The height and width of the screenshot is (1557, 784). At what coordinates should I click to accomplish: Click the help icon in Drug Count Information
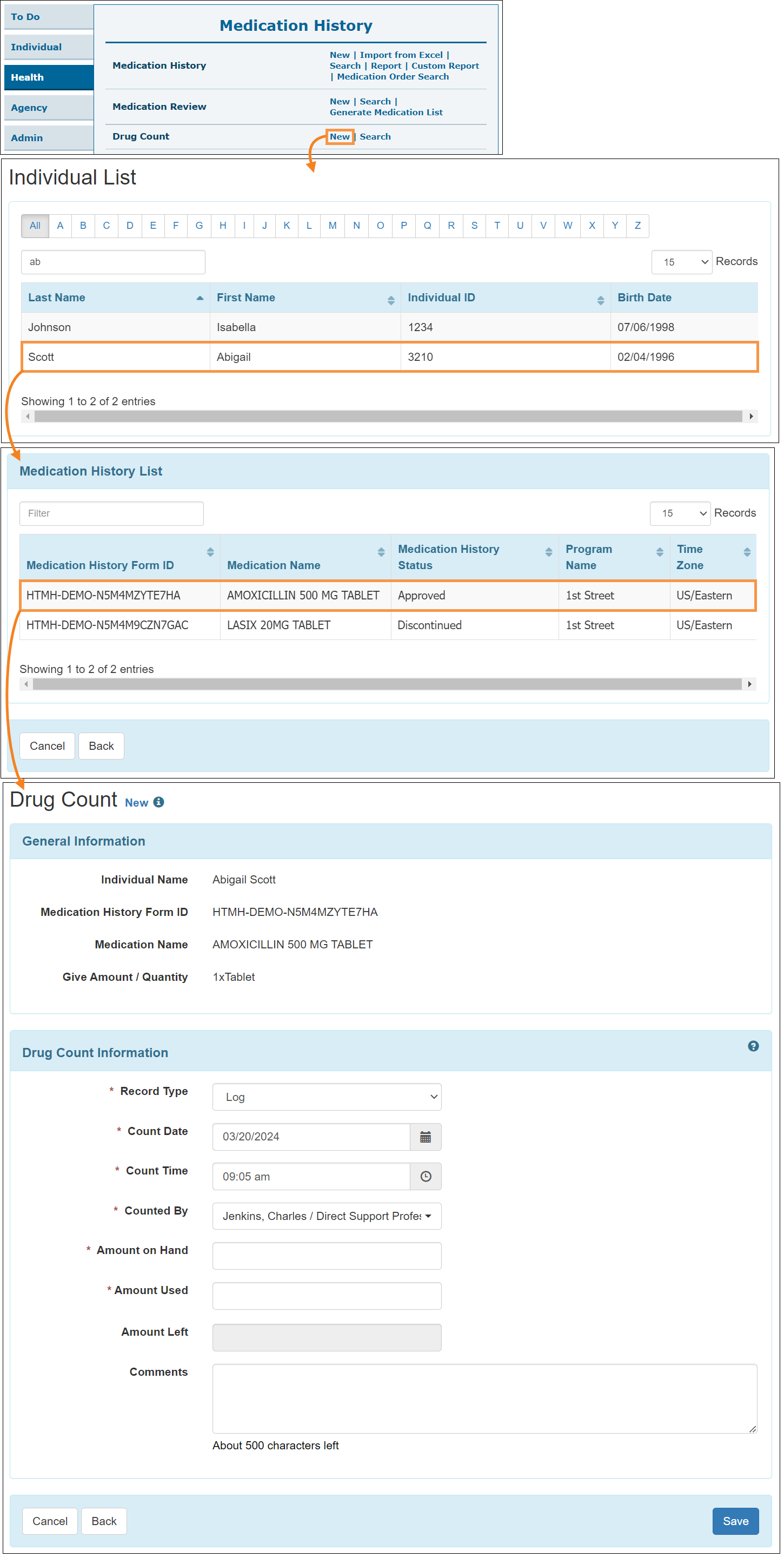point(753,1046)
